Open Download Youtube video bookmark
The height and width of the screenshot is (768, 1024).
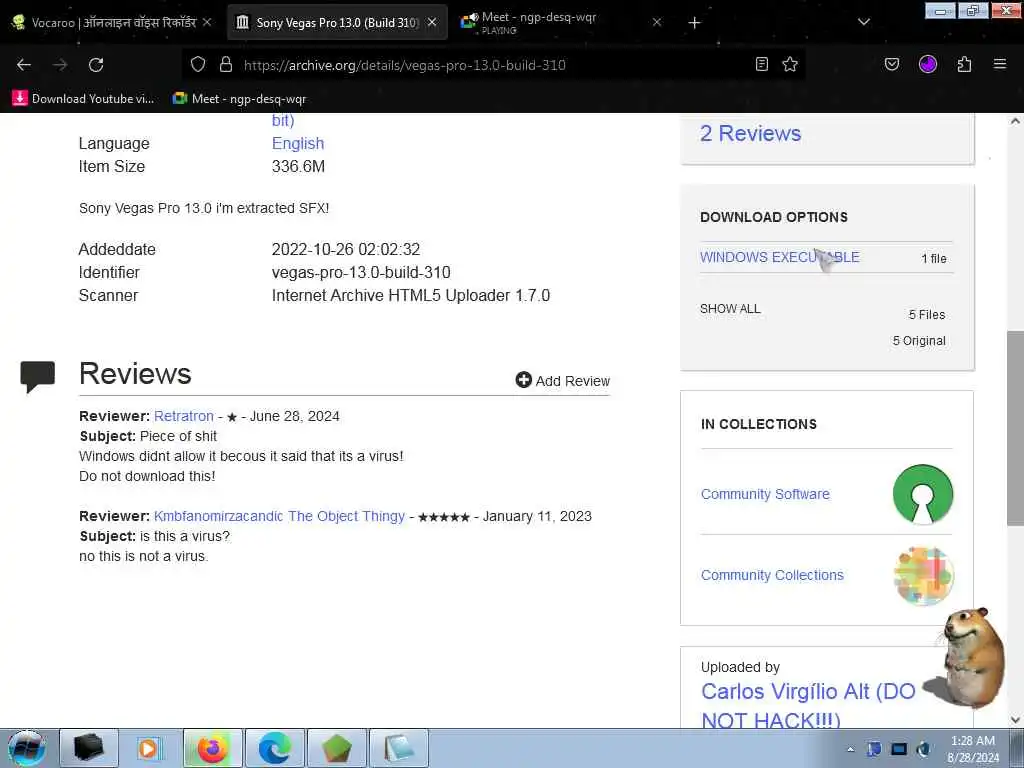pyautogui.click(x=84, y=99)
